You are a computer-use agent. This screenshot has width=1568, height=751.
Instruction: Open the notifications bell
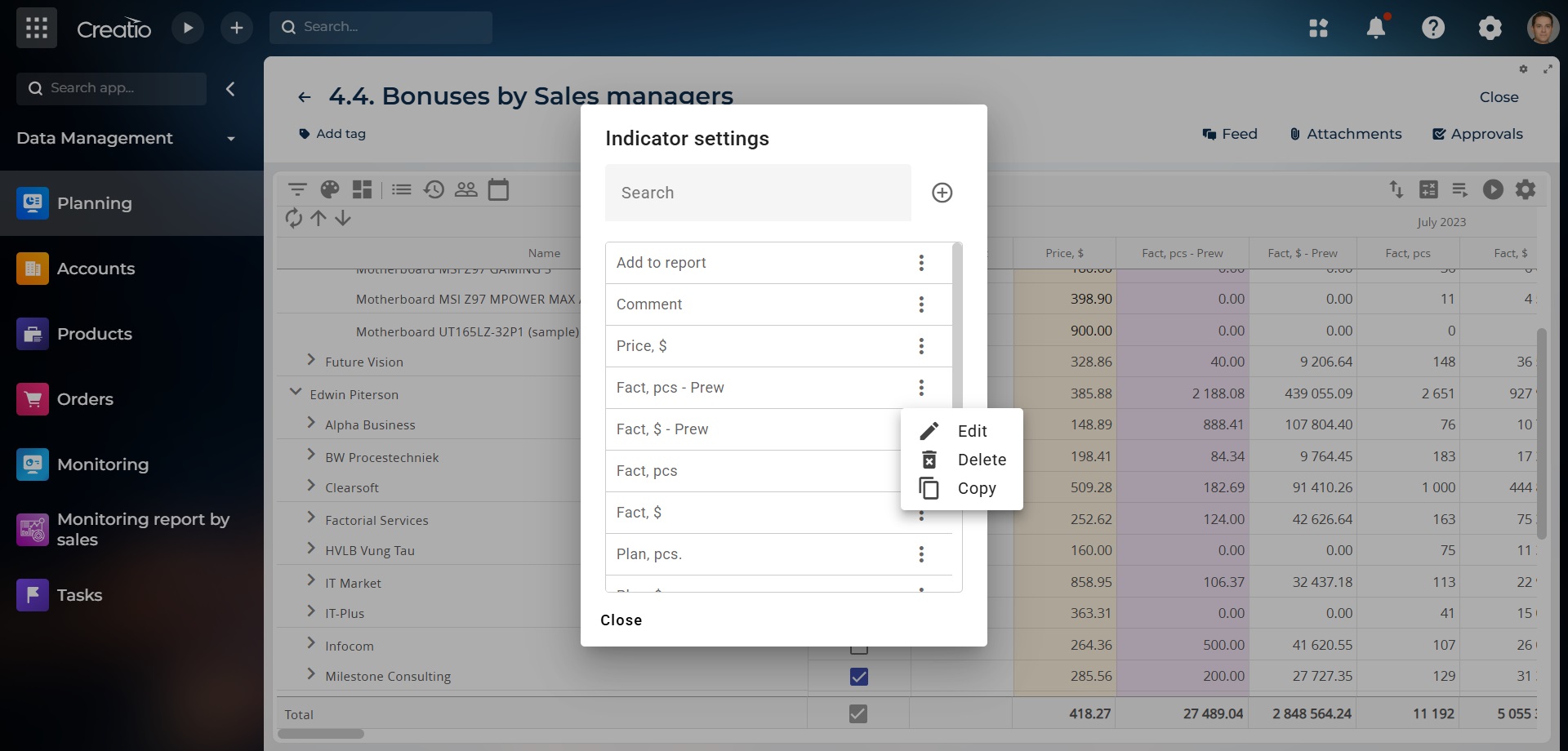pos(1375,28)
